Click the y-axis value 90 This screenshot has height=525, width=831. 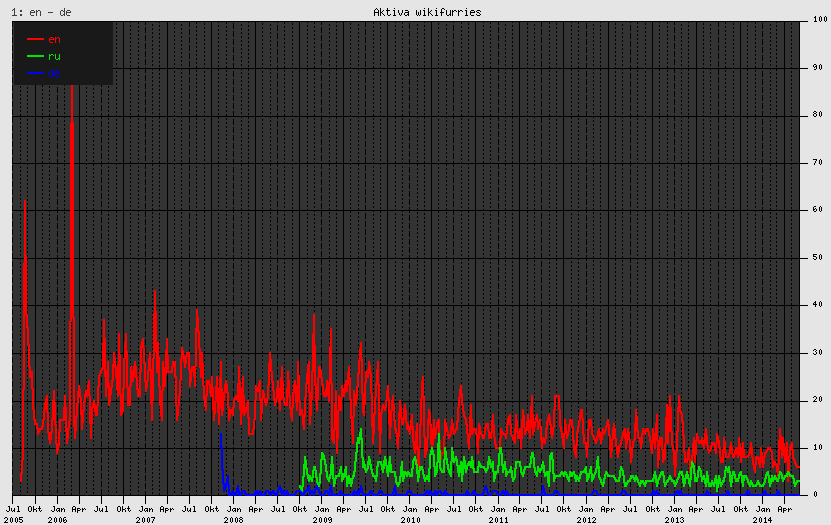818,67
